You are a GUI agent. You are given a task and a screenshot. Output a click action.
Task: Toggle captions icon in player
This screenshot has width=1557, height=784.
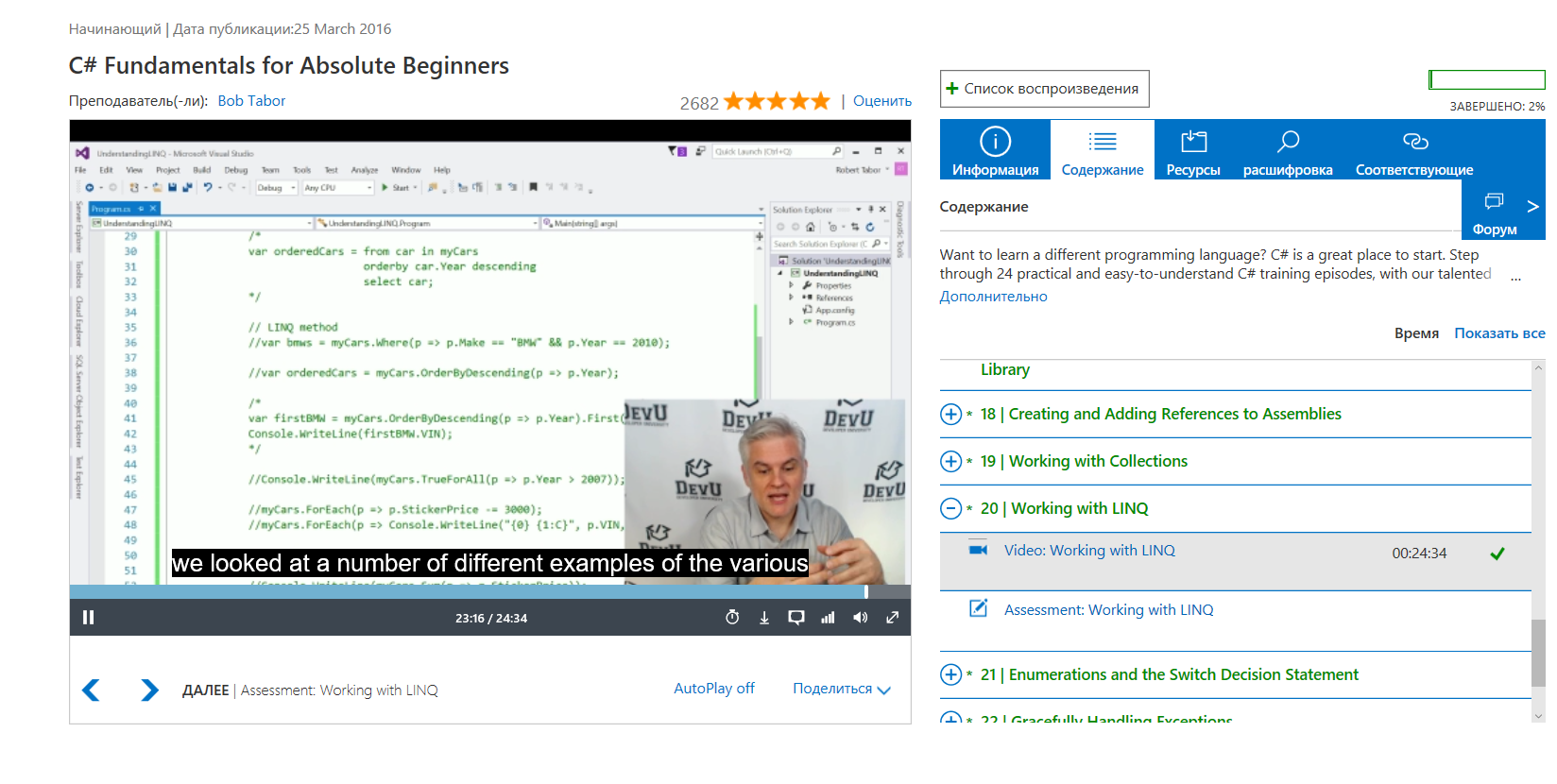tap(796, 618)
